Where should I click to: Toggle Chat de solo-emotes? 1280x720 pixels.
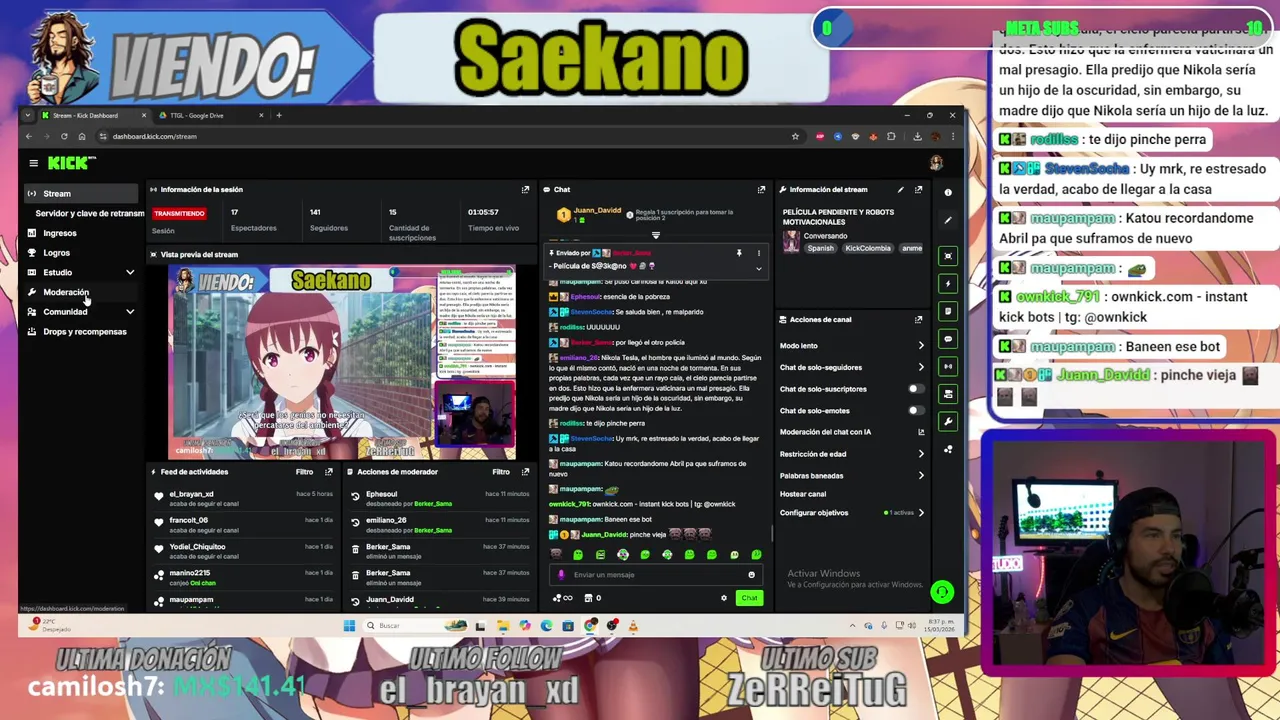[x=915, y=410]
